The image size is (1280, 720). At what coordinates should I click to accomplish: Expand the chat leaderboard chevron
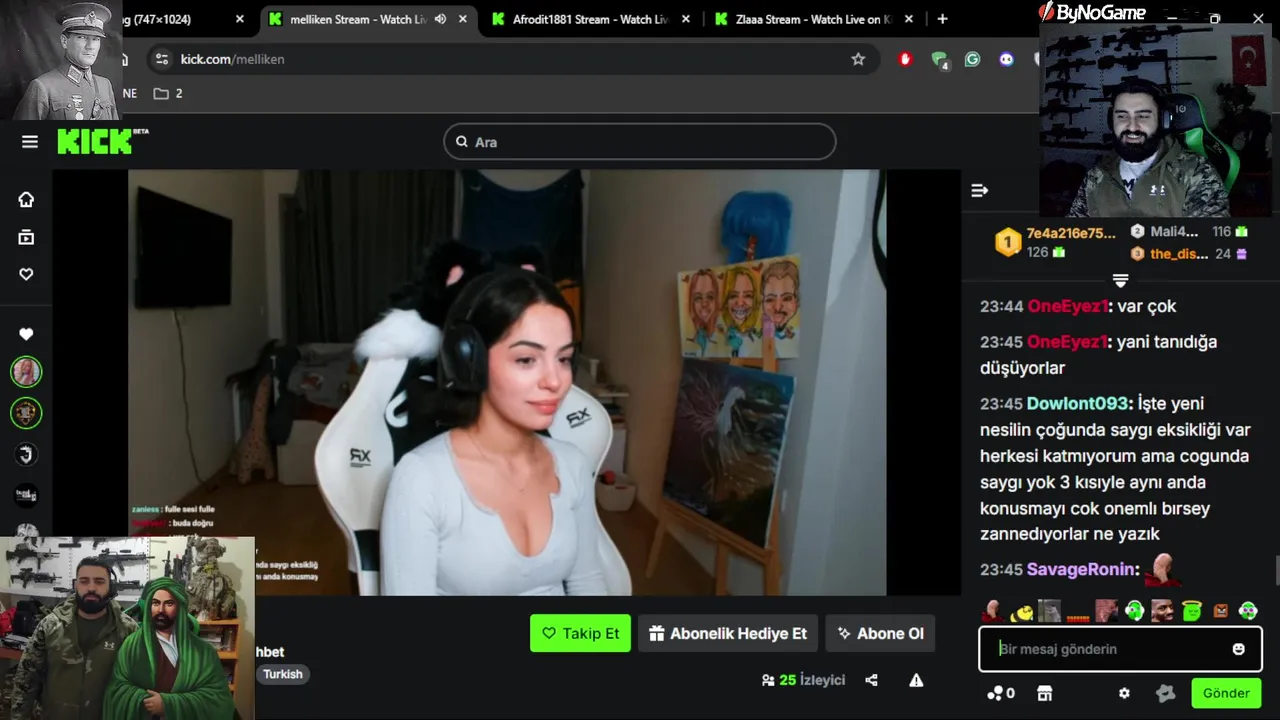tap(1120, 281)
